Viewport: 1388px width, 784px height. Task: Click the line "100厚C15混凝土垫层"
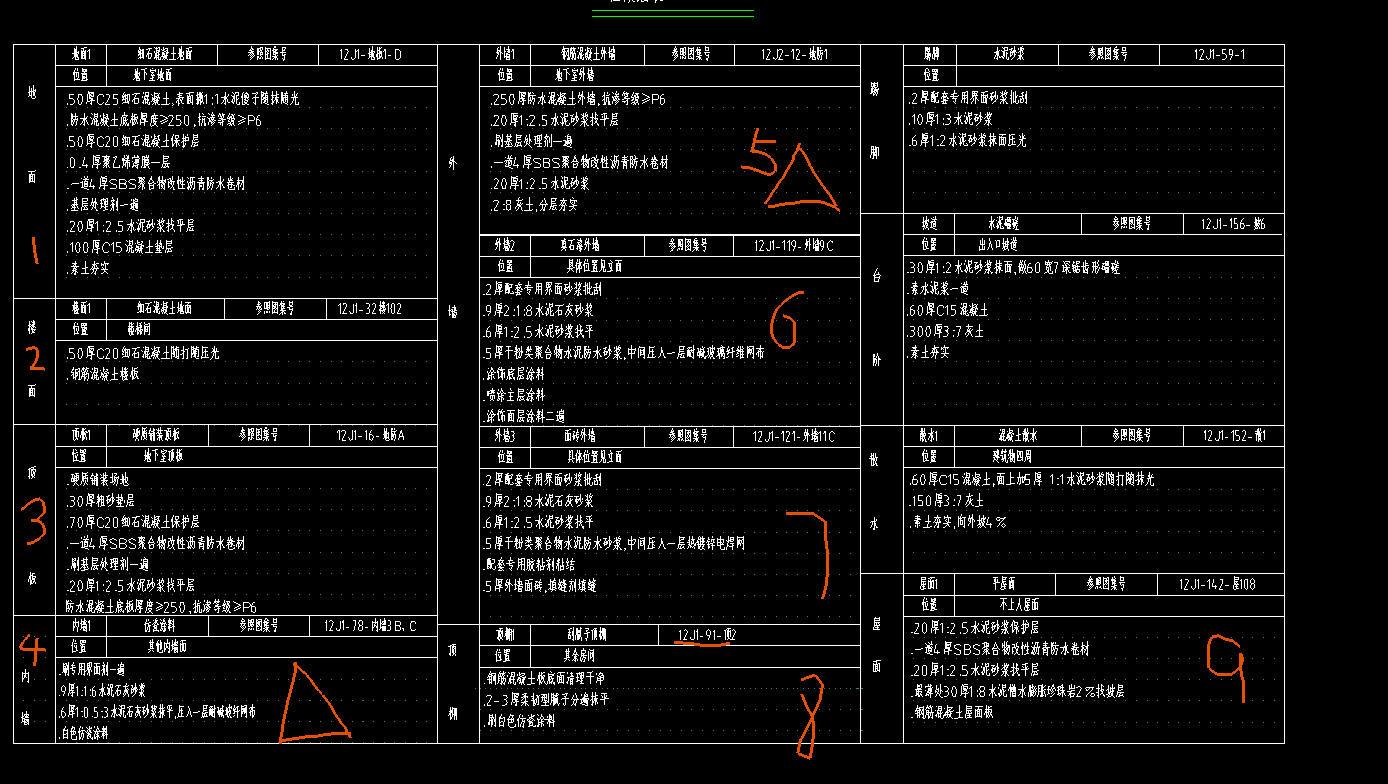click(x=120, y=247)
